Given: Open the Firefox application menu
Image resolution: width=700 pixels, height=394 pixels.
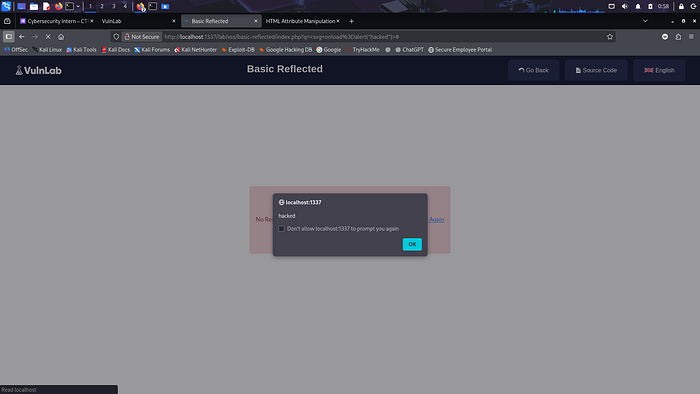Looking at the screenshot, I should 691,37.
